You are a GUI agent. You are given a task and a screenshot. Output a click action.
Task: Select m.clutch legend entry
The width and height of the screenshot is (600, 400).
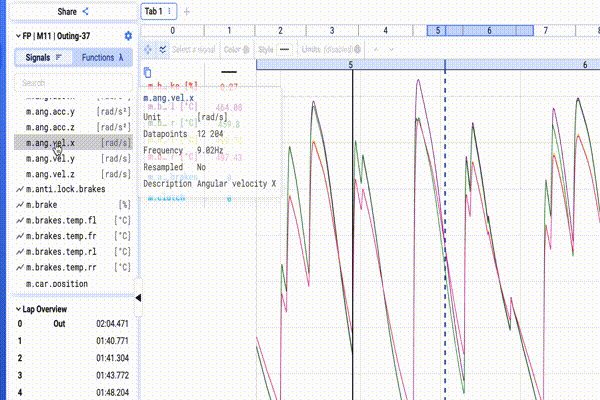pyautogui.click(x=166, y=198)
